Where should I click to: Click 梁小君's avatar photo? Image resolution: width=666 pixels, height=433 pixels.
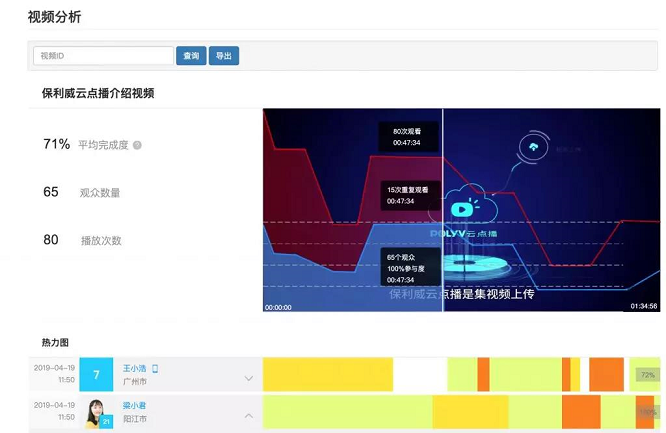tap(96, 412)
